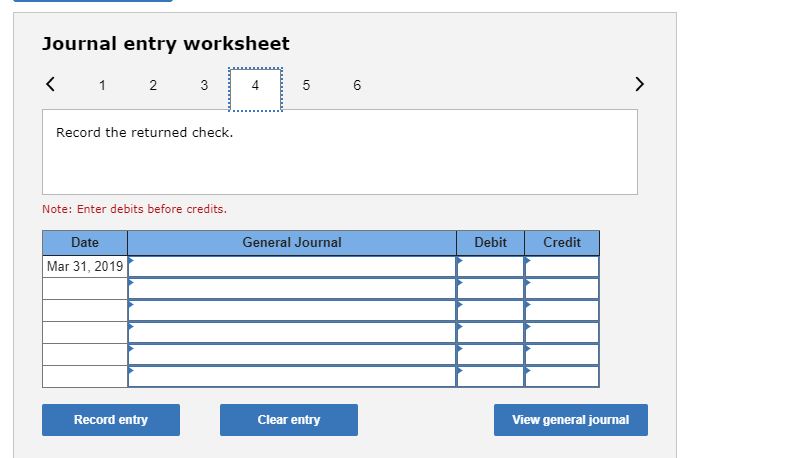Image resolution: width=794 pixels, height=458 pixels.
Task: Click the Clear entry button
Action: (289, 419)
